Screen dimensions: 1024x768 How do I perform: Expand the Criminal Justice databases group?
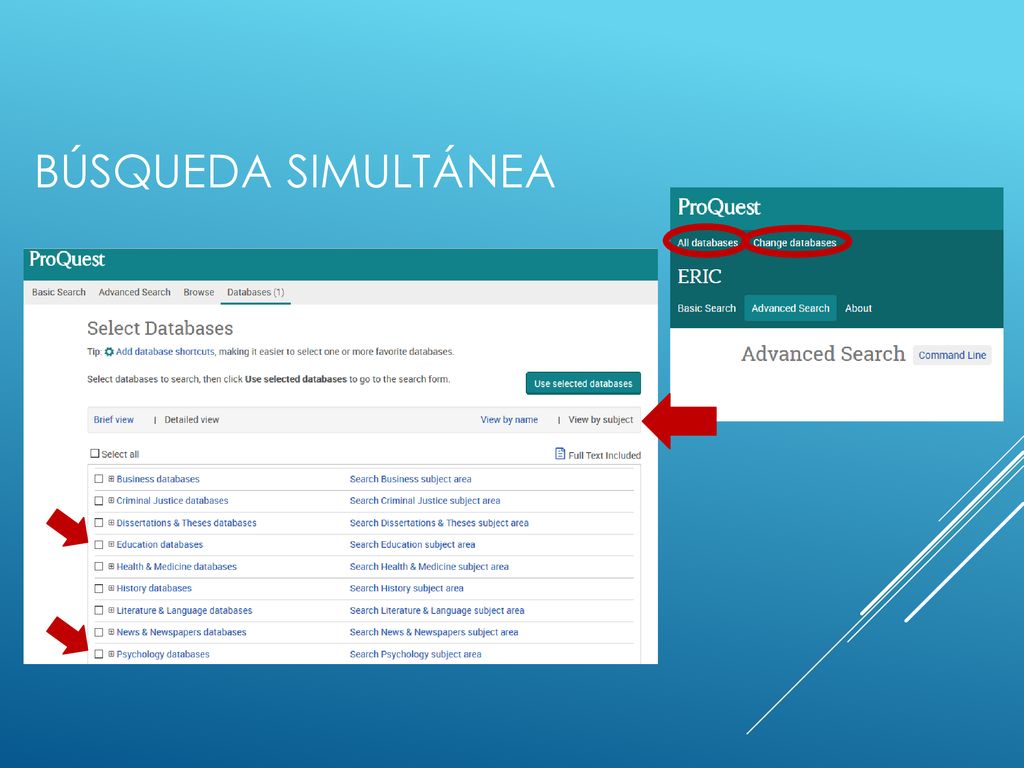[x=111, y=500]
